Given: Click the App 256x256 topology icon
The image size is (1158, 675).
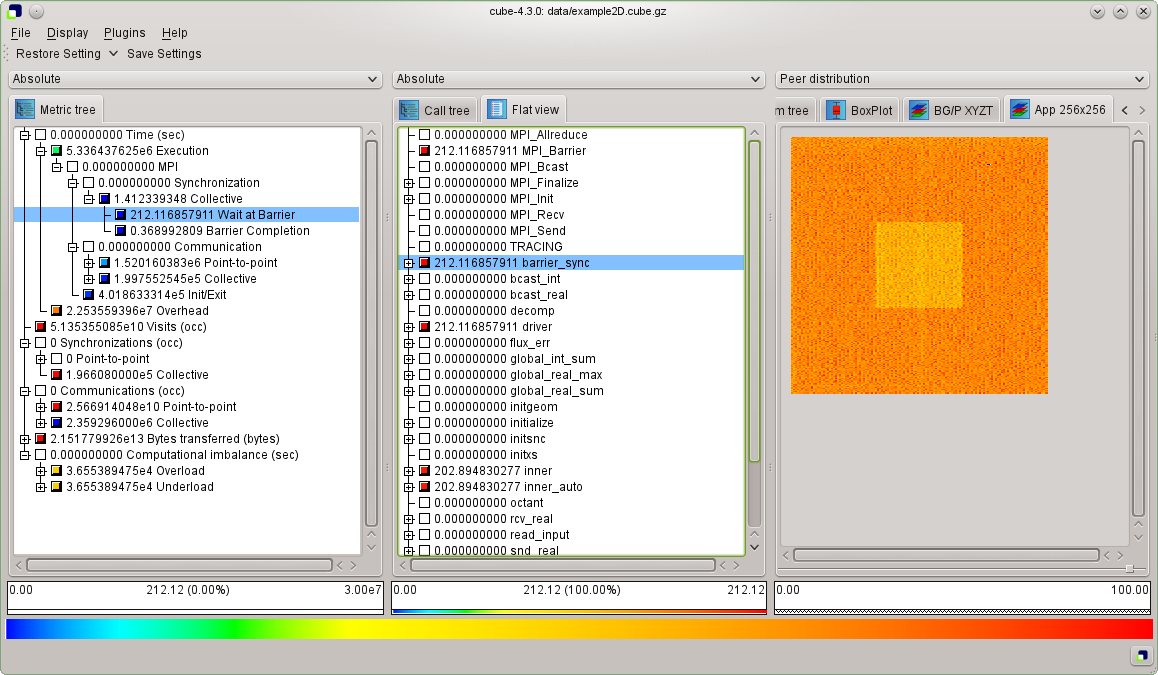Looking at the screenshot, I should point(1020,109).
